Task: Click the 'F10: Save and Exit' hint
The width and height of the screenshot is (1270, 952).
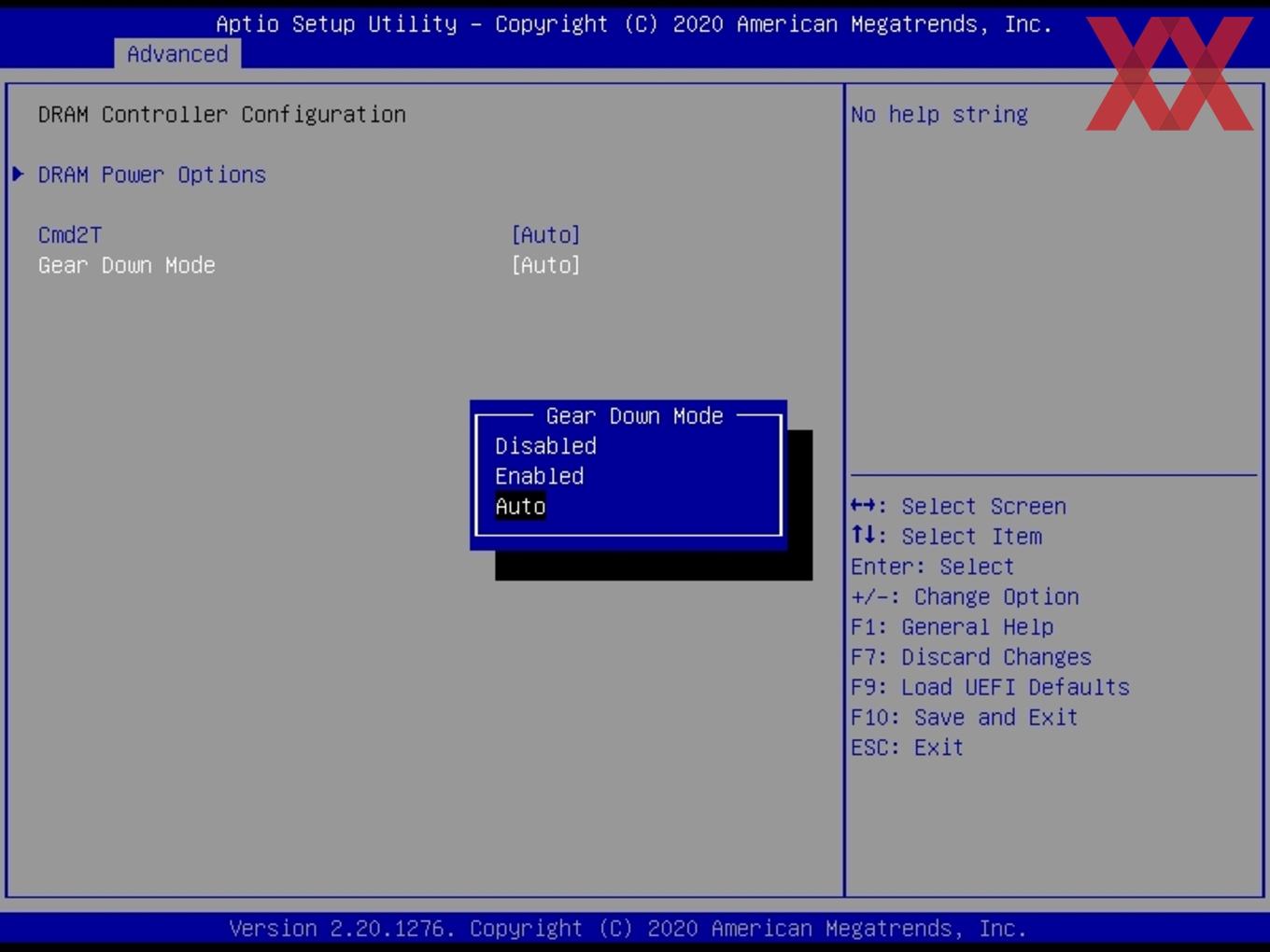Action: (964, 717)
